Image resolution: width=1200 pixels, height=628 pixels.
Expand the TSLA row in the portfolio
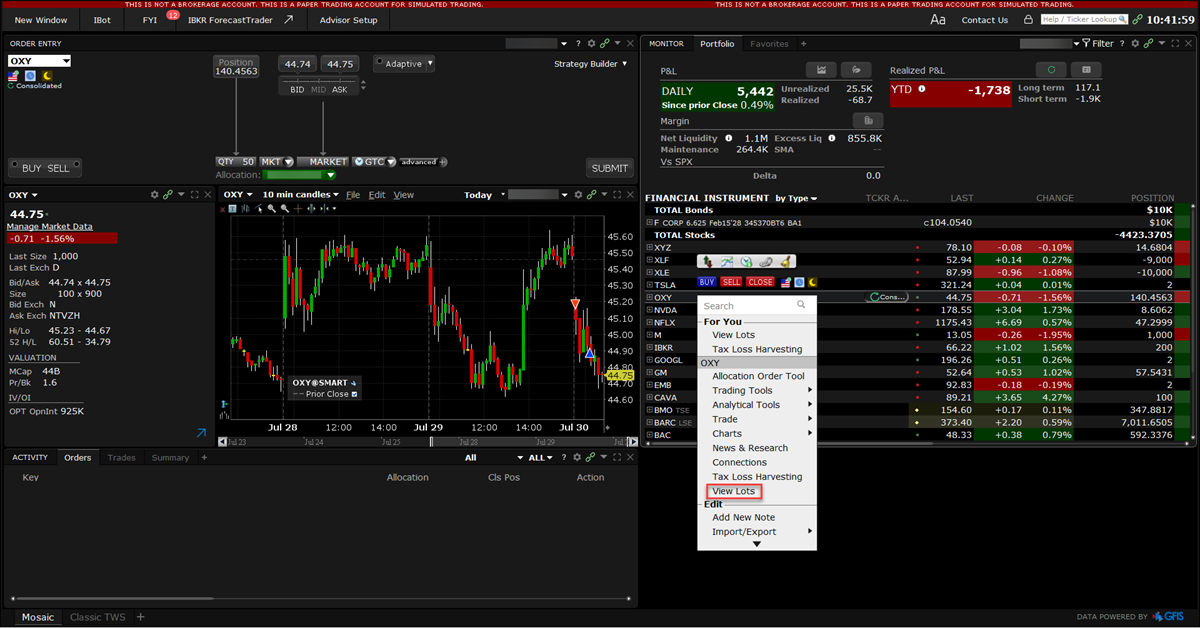(649, 284)
